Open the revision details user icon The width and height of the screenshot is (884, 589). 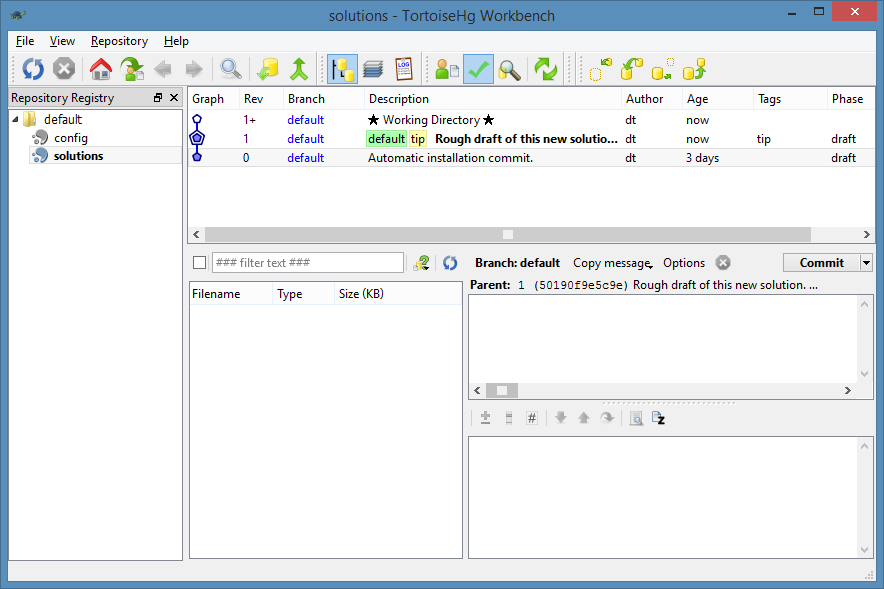tap(447, 69)
